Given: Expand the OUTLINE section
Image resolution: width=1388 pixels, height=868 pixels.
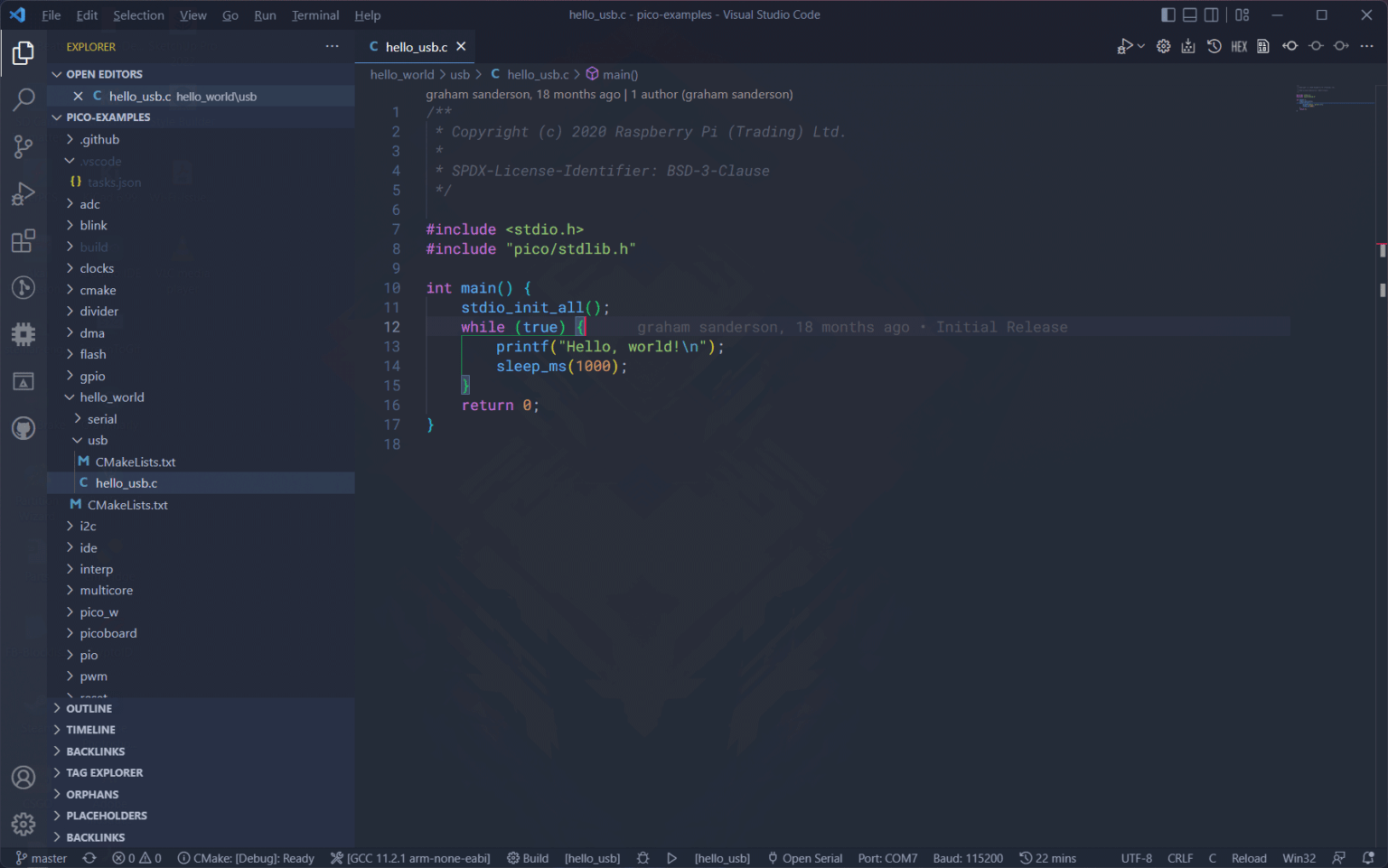Looking at the screenshot, I should (89, 709).
